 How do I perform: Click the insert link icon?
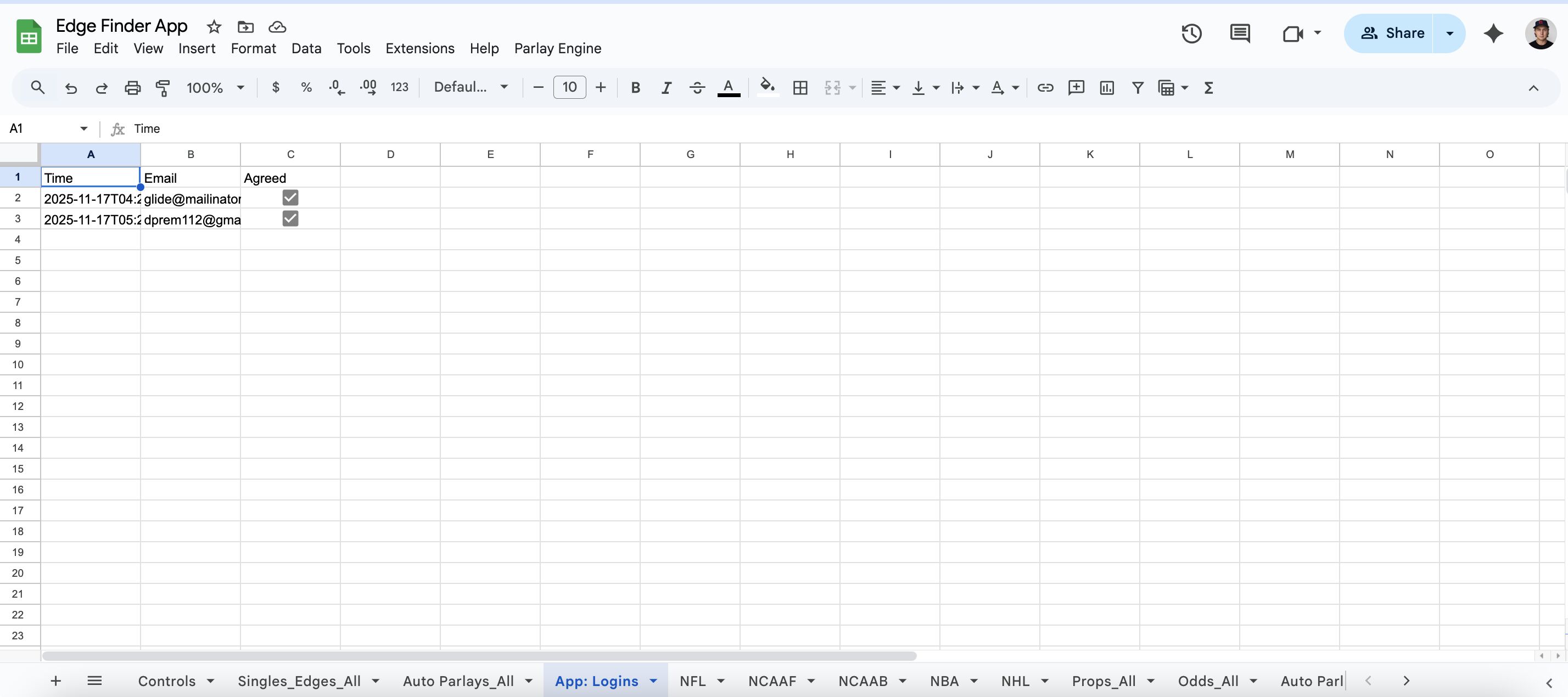[1045, 88]
